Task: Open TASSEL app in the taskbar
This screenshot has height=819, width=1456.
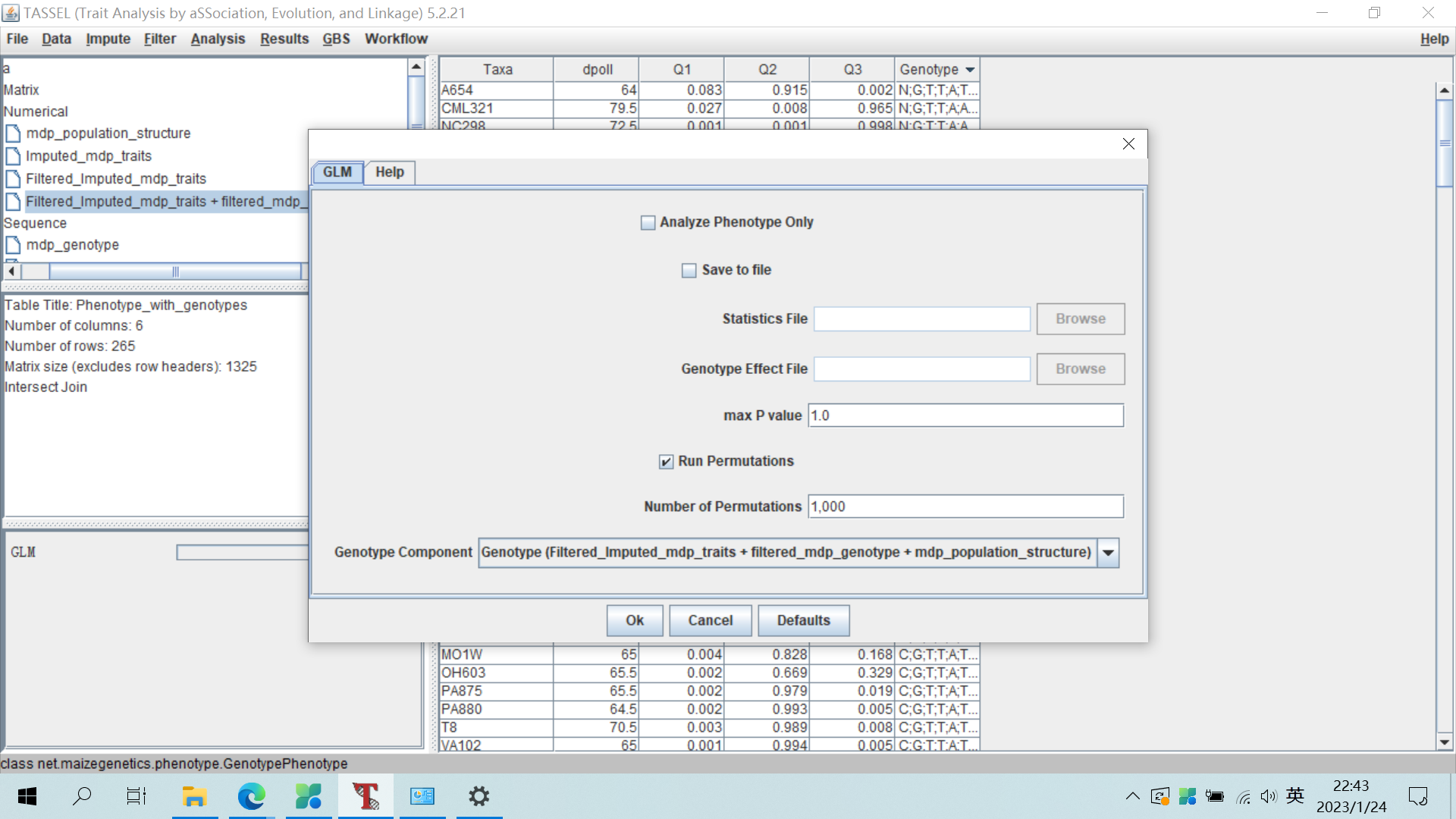Action: pyautogui.click(x=366, y=796)
